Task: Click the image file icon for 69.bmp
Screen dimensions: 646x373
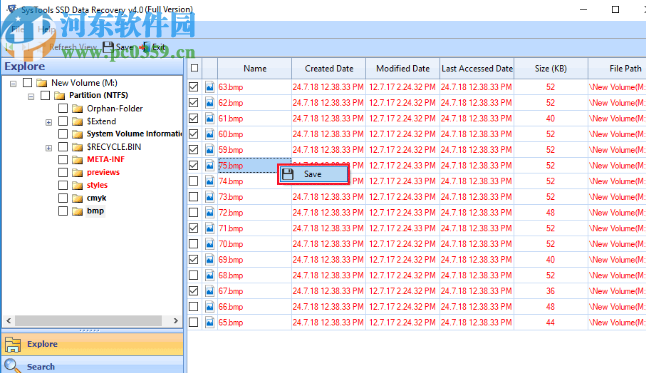Action: pyautogui.click(x=210, y=259)
